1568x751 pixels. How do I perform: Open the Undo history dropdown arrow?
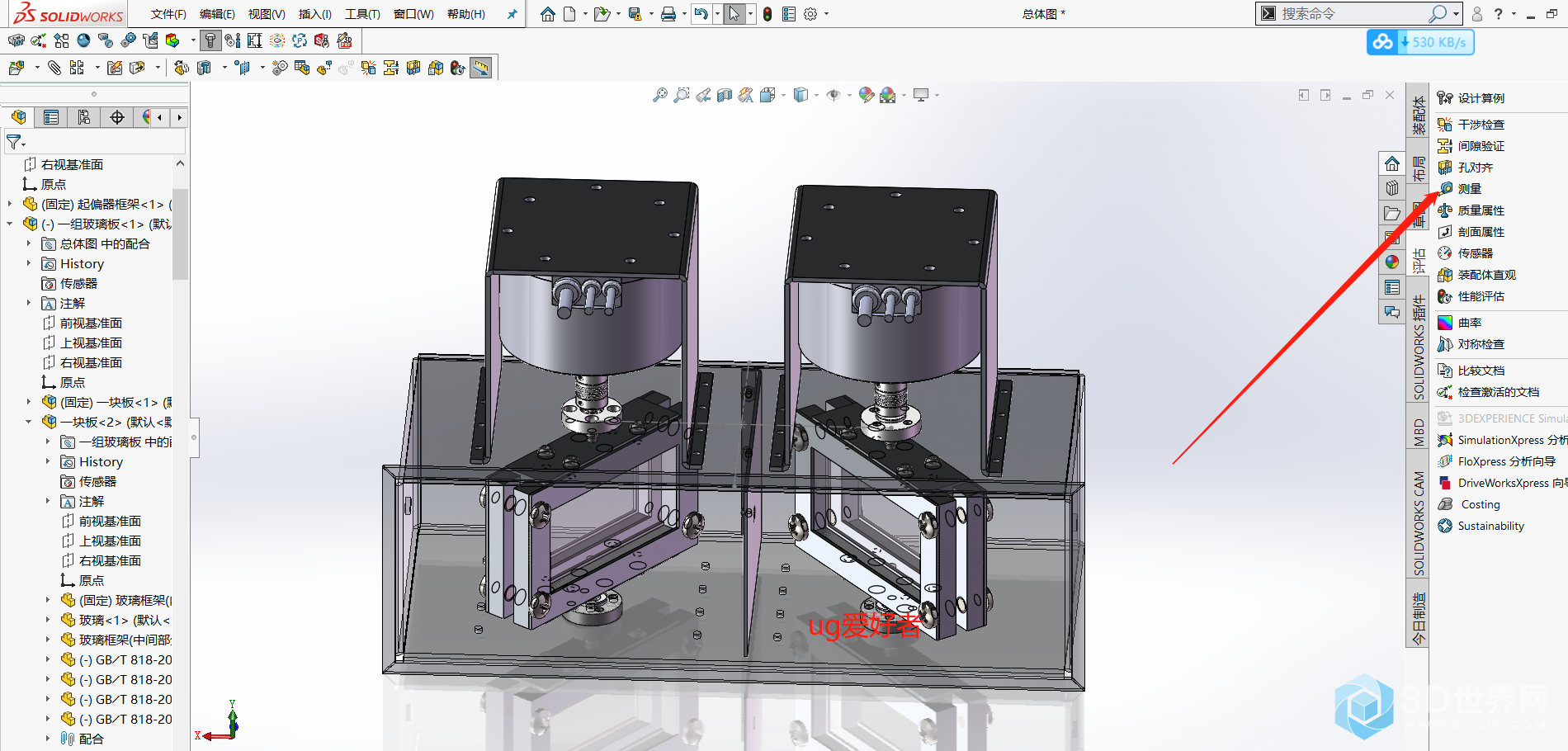tap(717, 14)
